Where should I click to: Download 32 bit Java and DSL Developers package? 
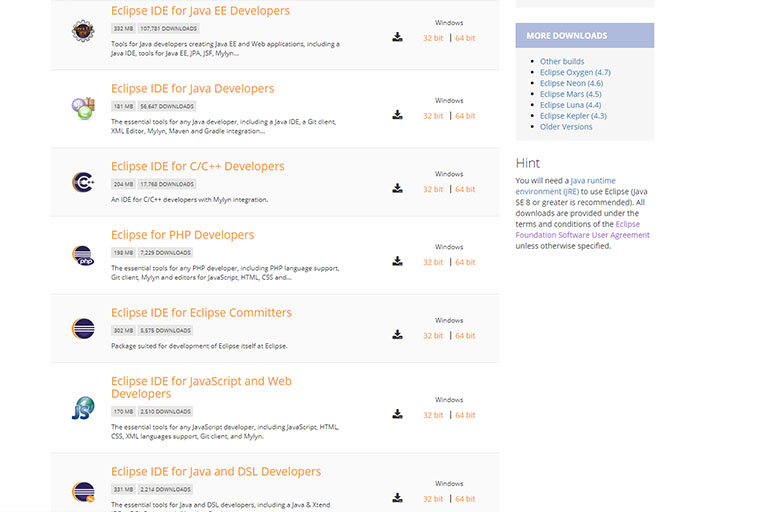[x=433, y=499]
